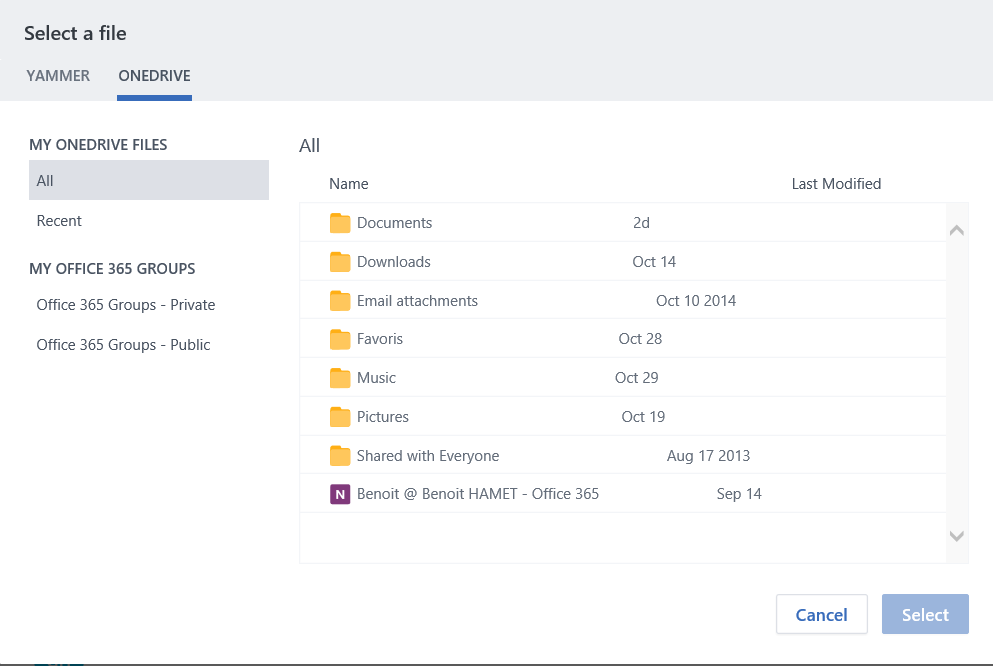This screenshot has height=666, width=993.
Task: Click the Shared with Everyone folder icon
Action: click(340, 456)
